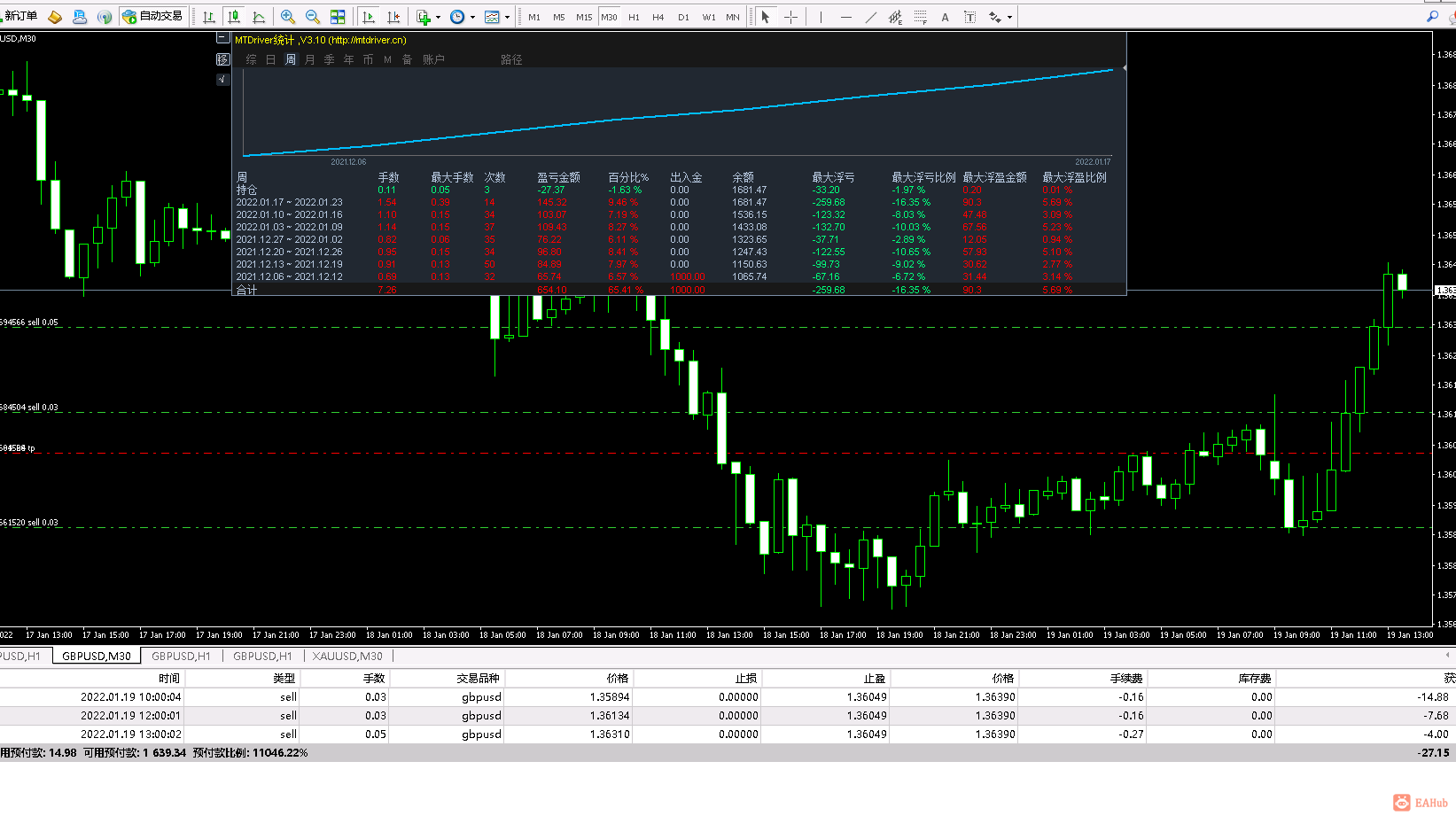The height and width of the screenshot is (816, 1456).
Task: Tile chart windows with the grid icon
Action: click(x=338, y=17)
